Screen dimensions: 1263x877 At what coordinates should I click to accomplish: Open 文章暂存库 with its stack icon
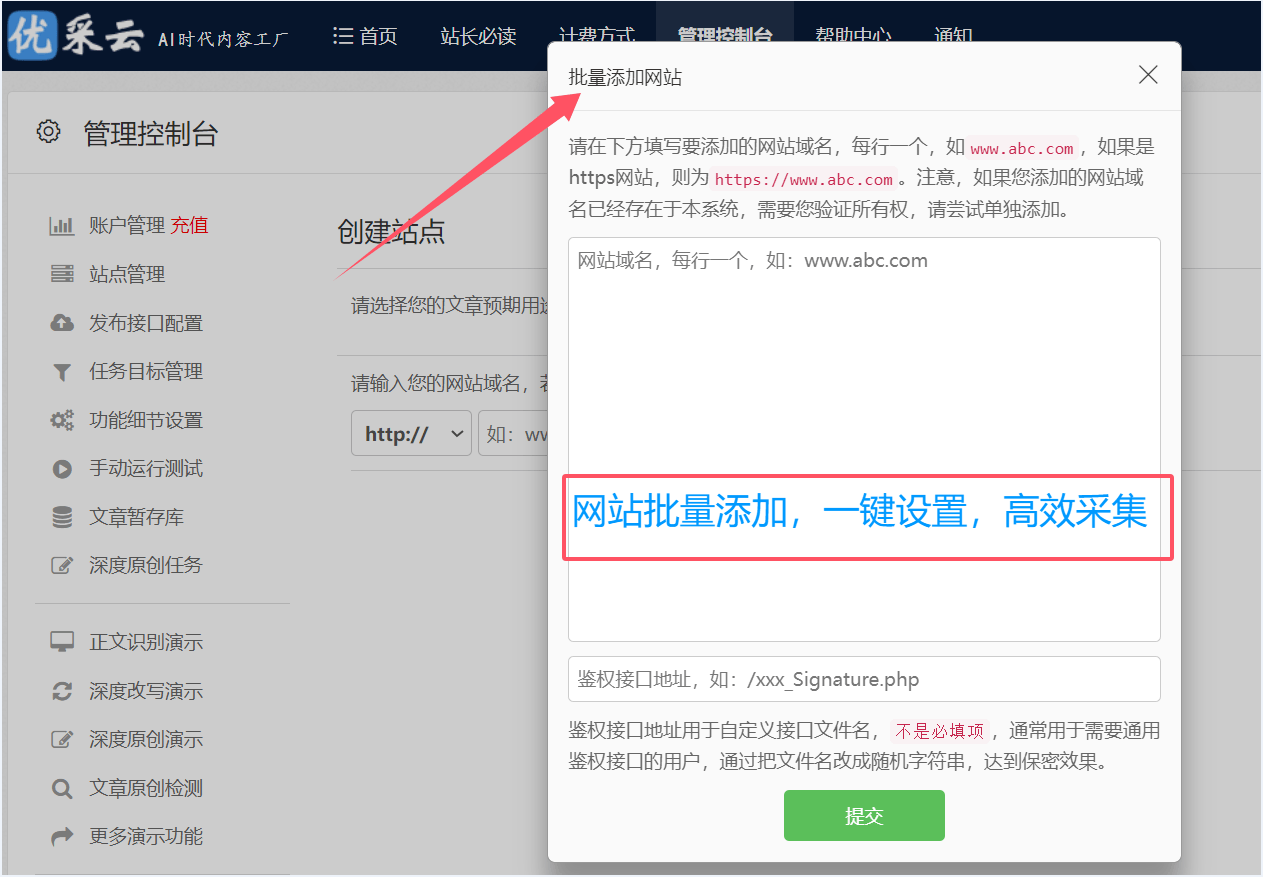62,517
